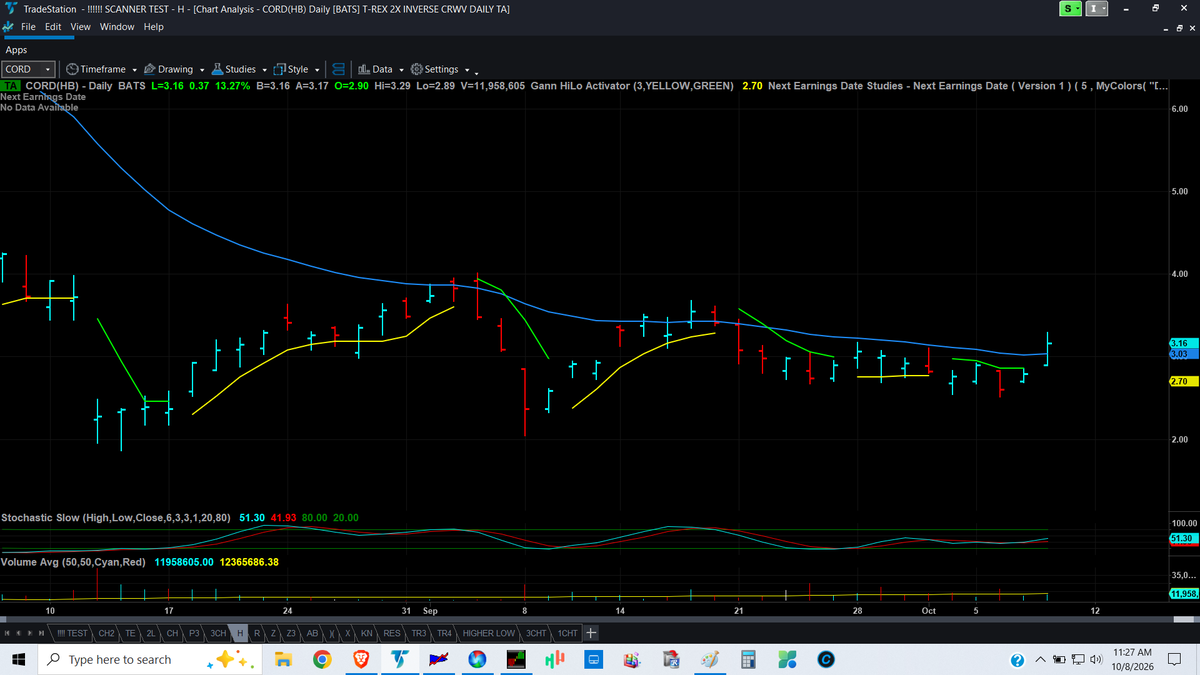Viewport: 1200px width, 675px height.
Task: Open the Window menu
Action: pyautogui.click(x=117, y=27)
